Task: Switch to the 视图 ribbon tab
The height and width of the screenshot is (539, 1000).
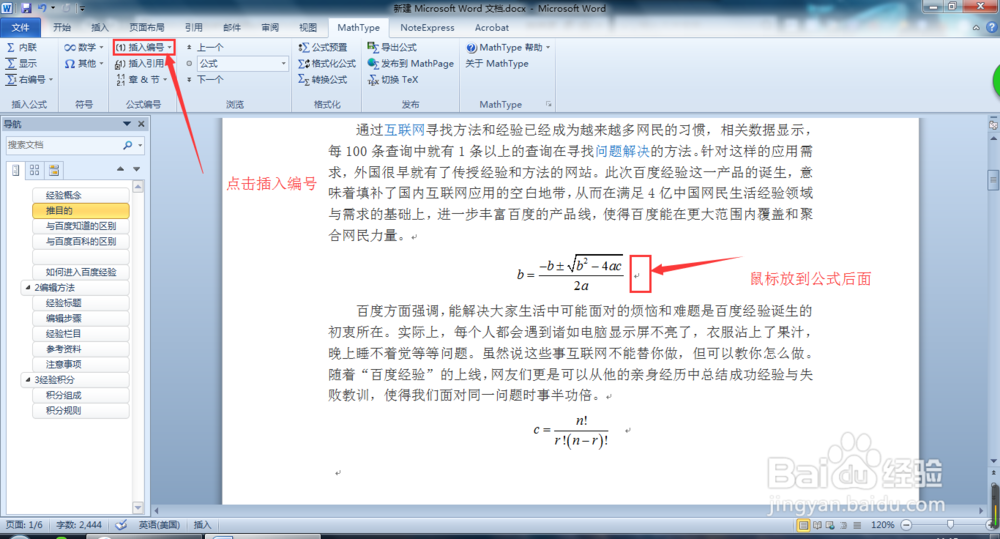Action: [x=308, y=27]
